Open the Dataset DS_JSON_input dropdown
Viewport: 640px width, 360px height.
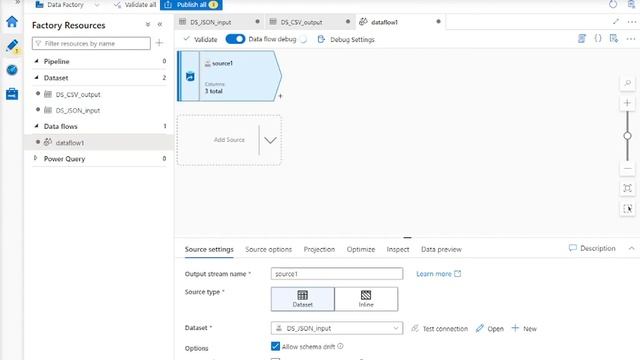coord(337,328)
